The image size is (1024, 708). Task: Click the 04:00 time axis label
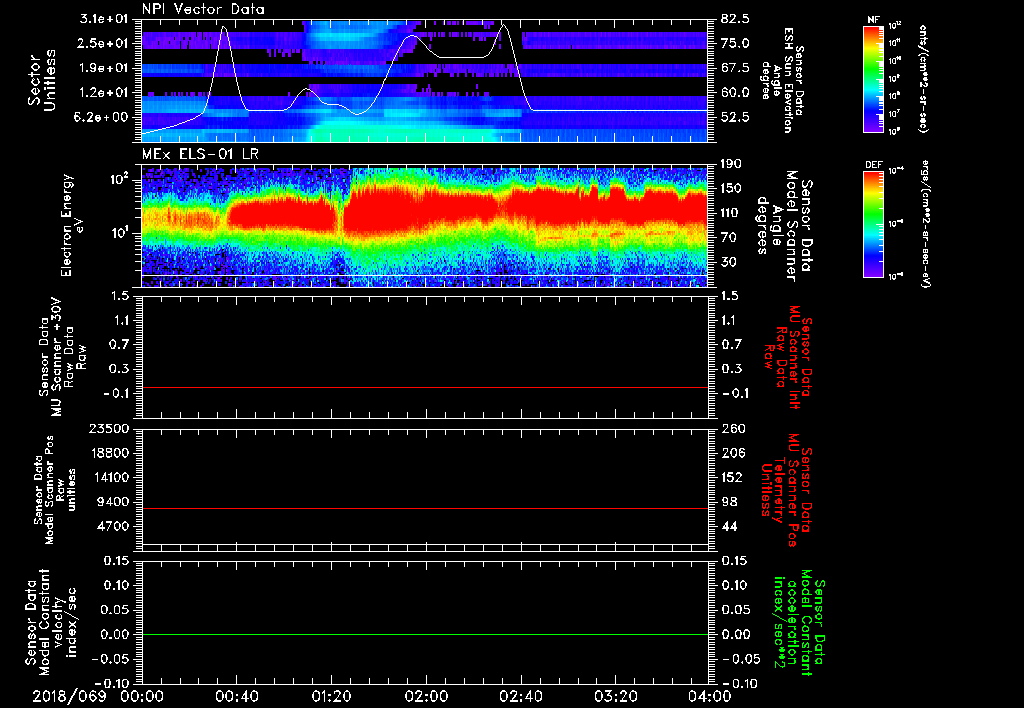click(x=709, y=696)
